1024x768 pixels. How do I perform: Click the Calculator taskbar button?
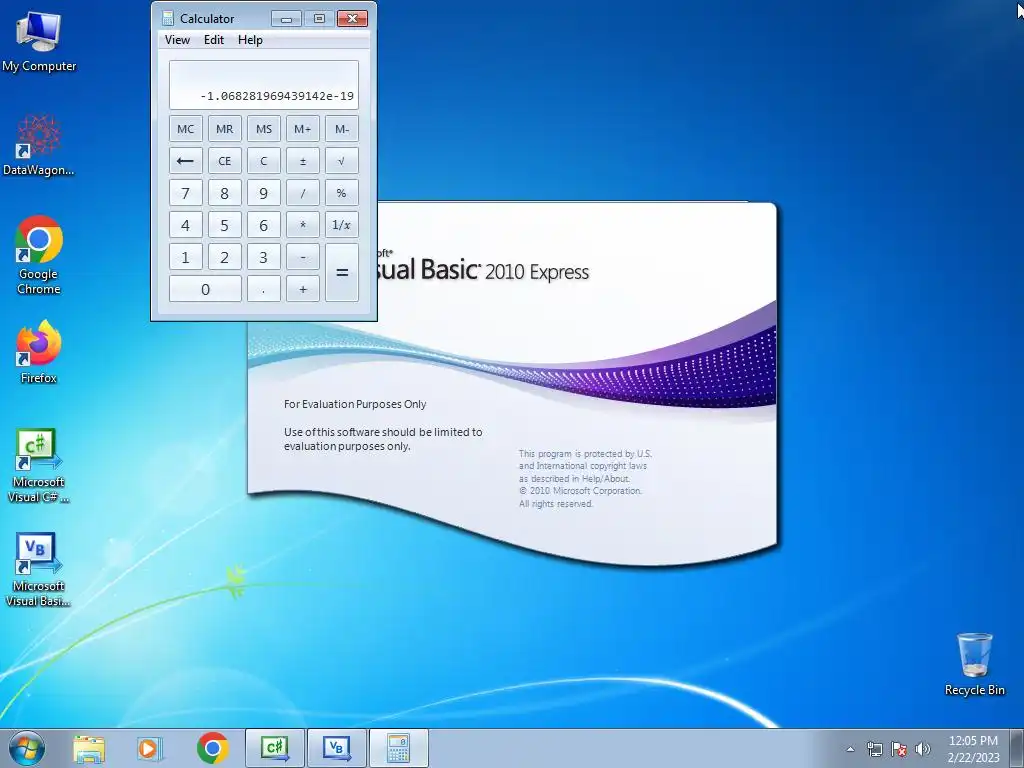coord(399,748)
